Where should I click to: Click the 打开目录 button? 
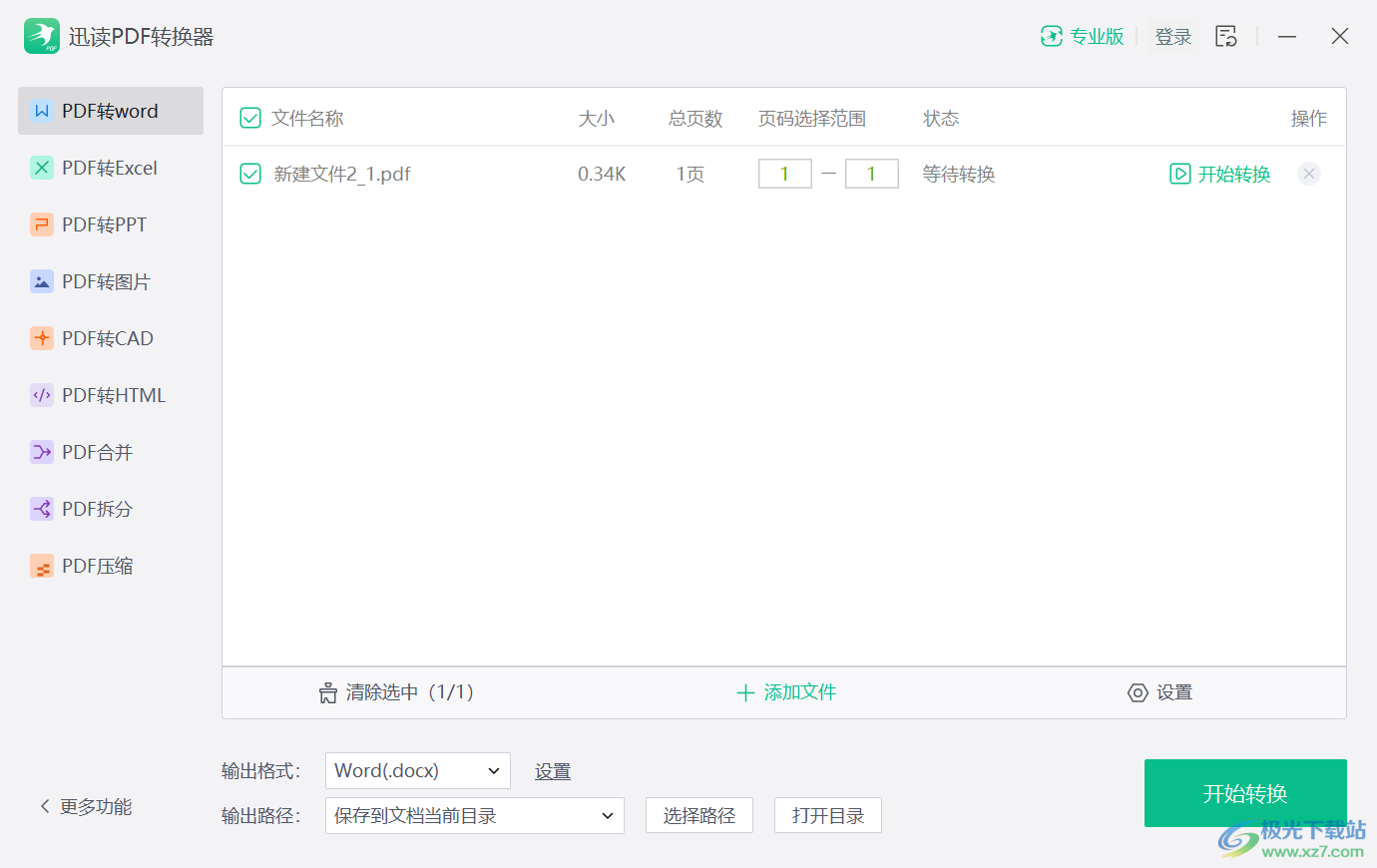pos(828,816)
